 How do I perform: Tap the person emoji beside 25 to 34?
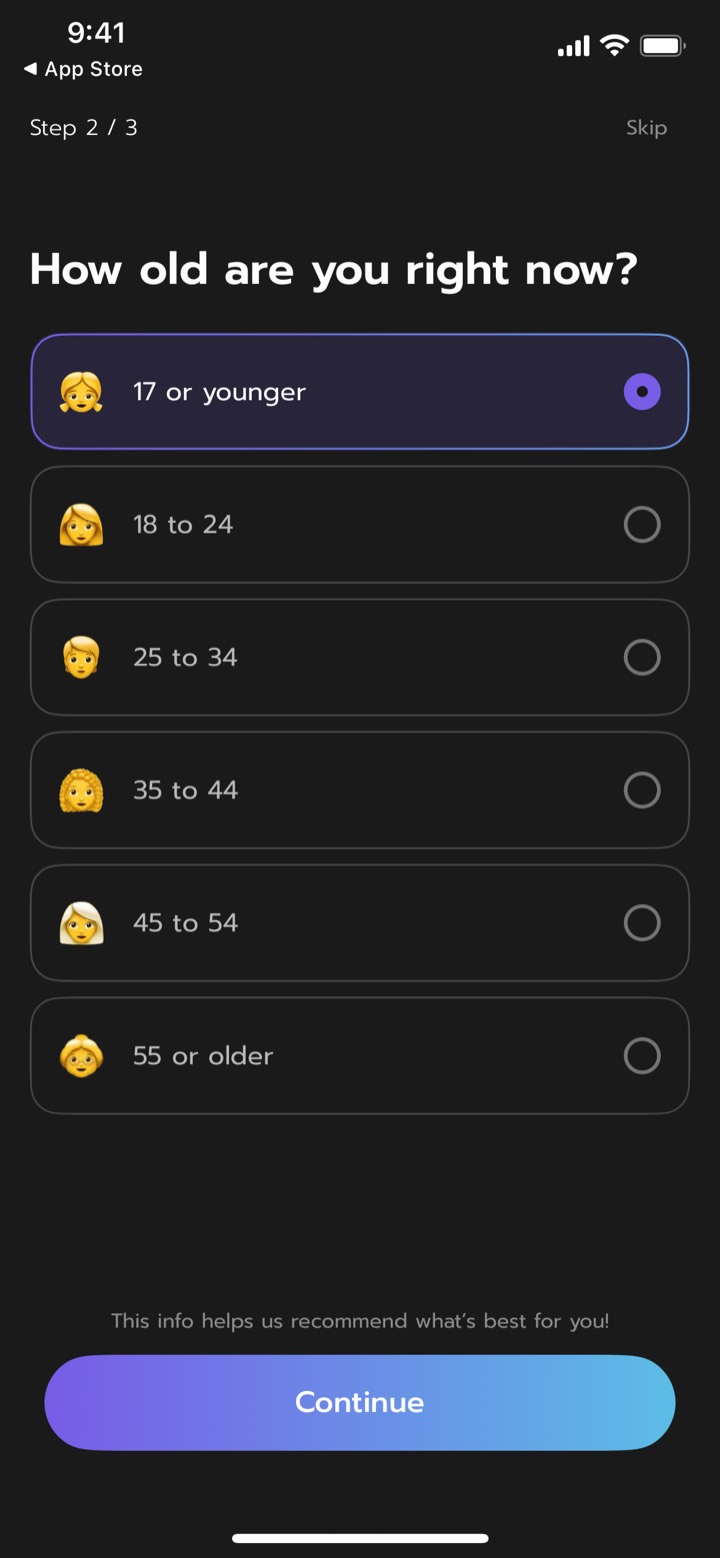pyautogui.click(x=81, y=658)
